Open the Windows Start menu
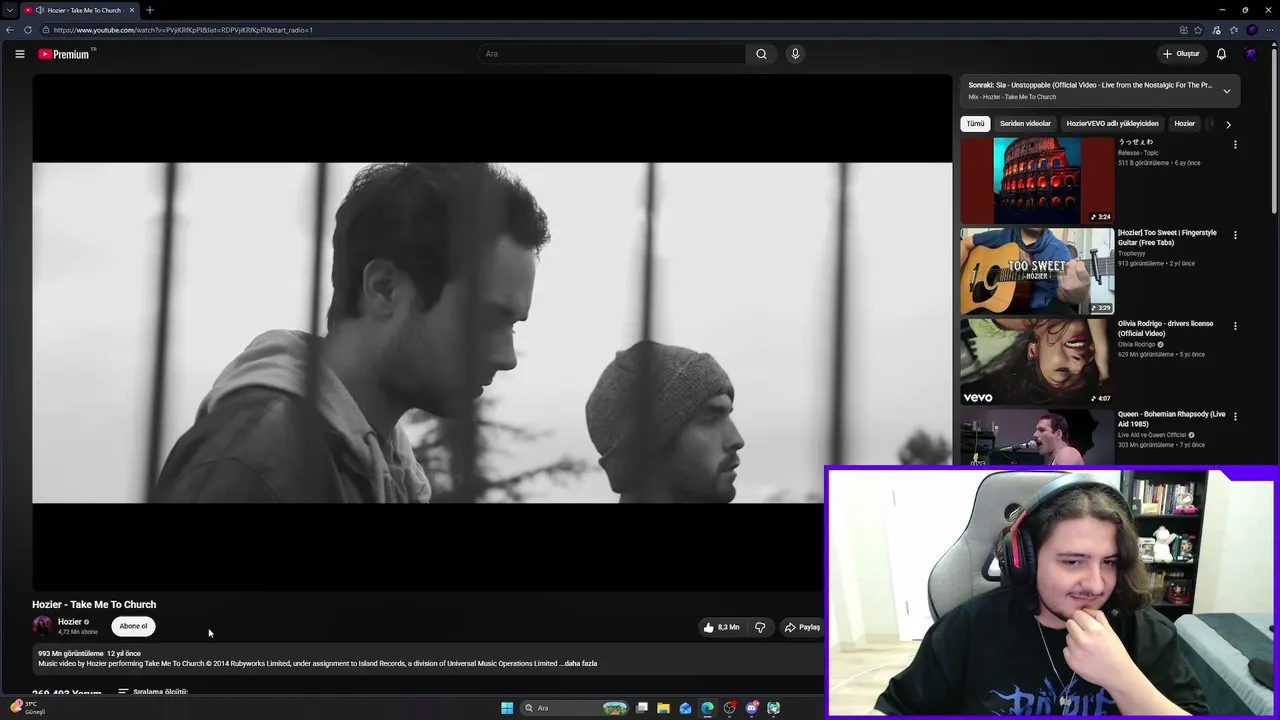1280x720 pixels. (507, 708)
